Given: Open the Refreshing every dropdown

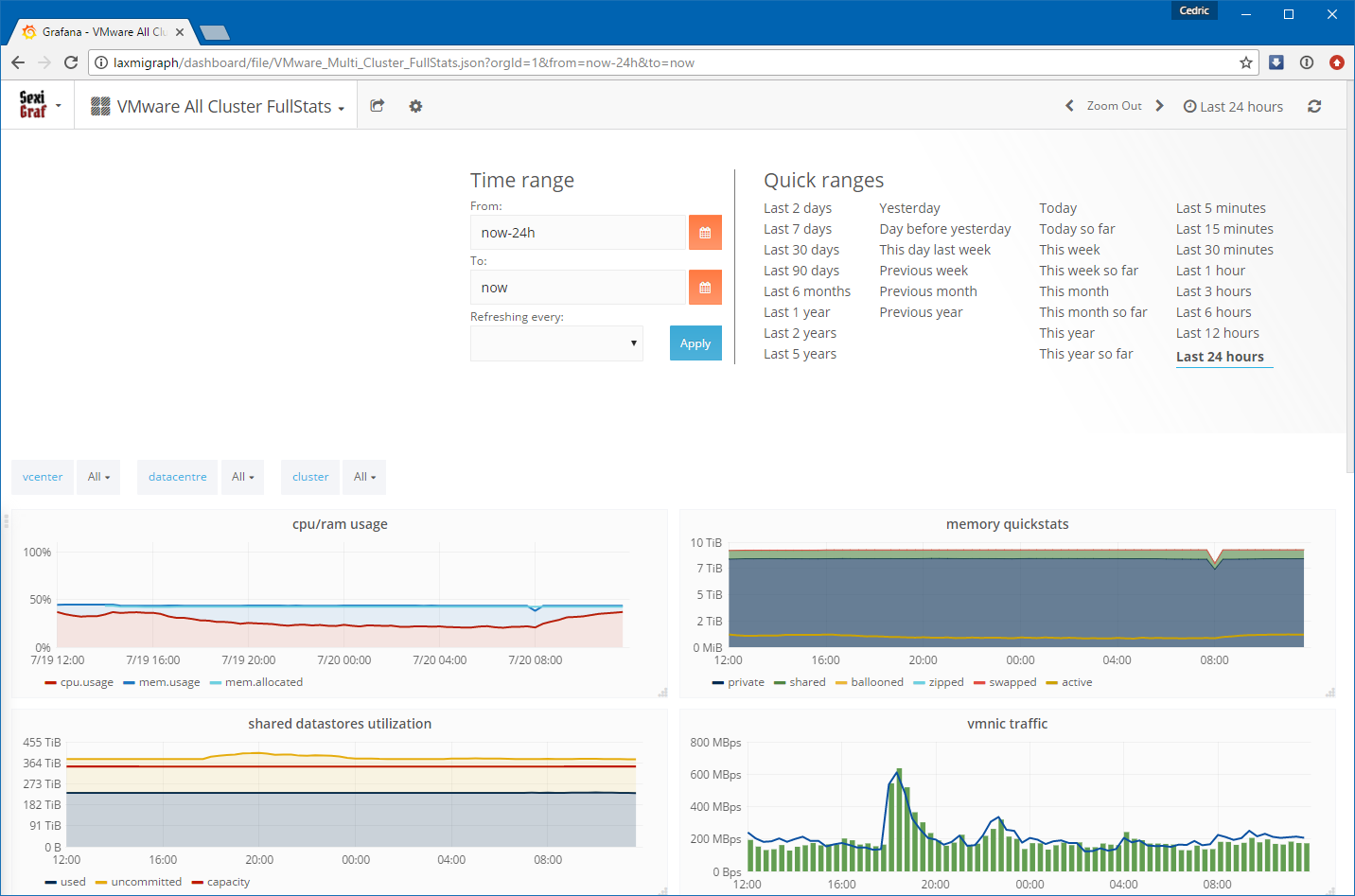Looking at the screenshot, I should 556,343.
